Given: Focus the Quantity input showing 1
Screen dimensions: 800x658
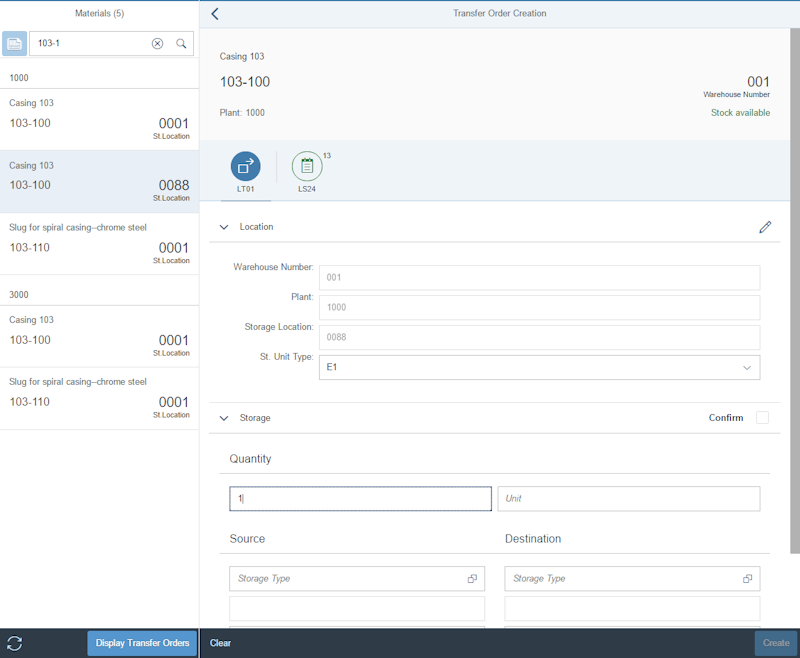Looking at the screenshot, I should pyautogui.click(x=360, y=498).
